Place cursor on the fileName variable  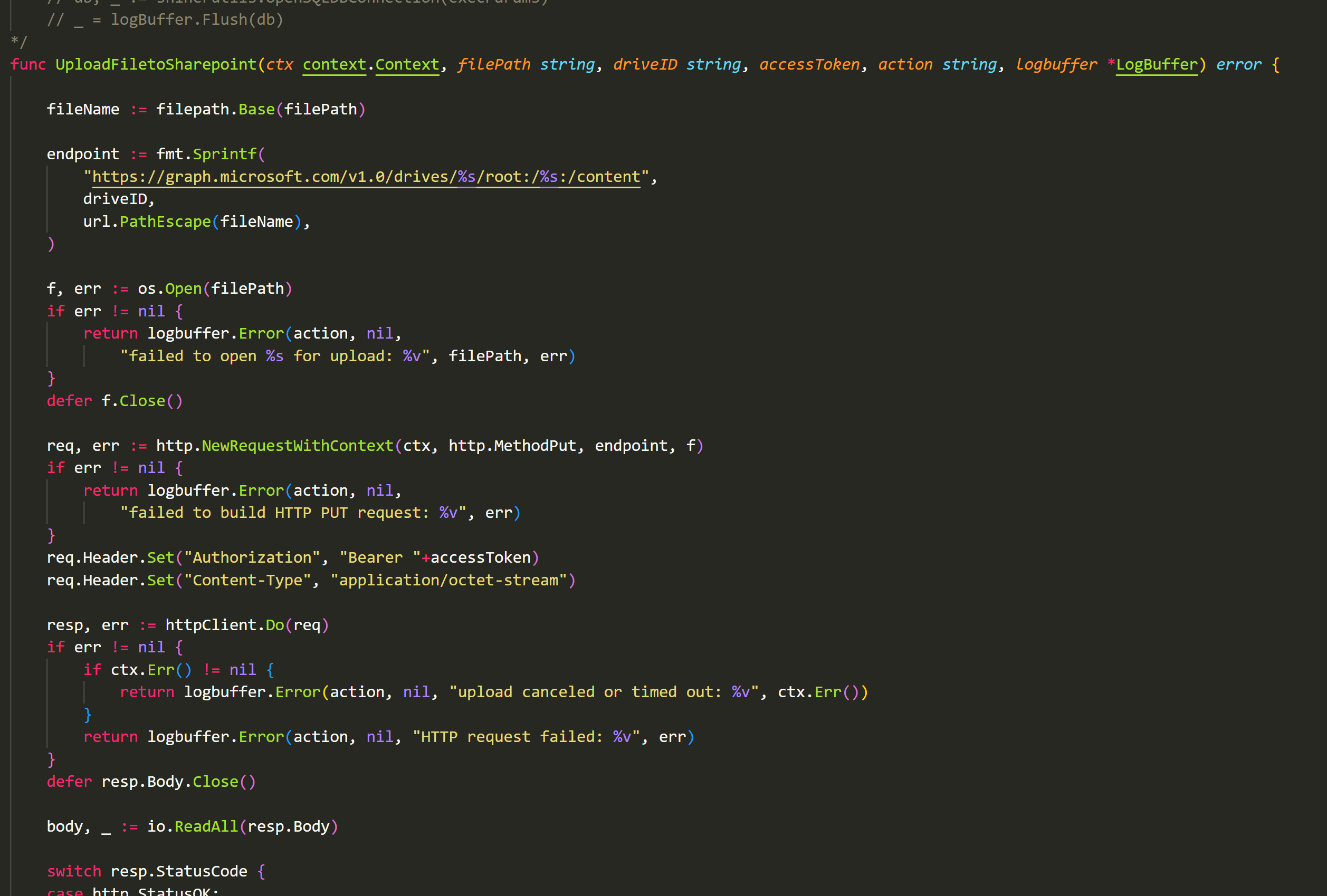pyautogui.click(x=83, y=109)
